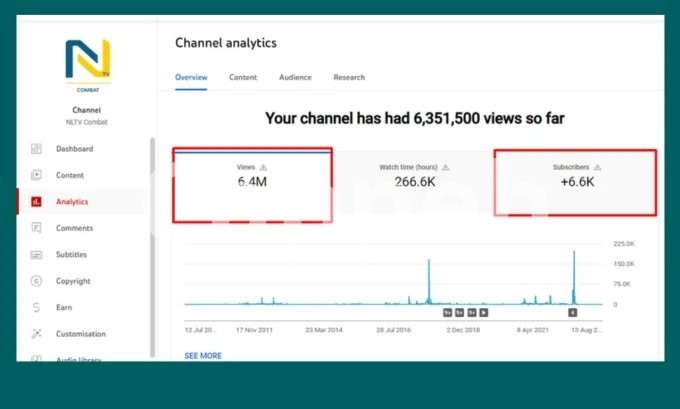Viewport: 680px width, 409px height.
Task: Switch to the Overview tab
Action: (x=191, y=77)
